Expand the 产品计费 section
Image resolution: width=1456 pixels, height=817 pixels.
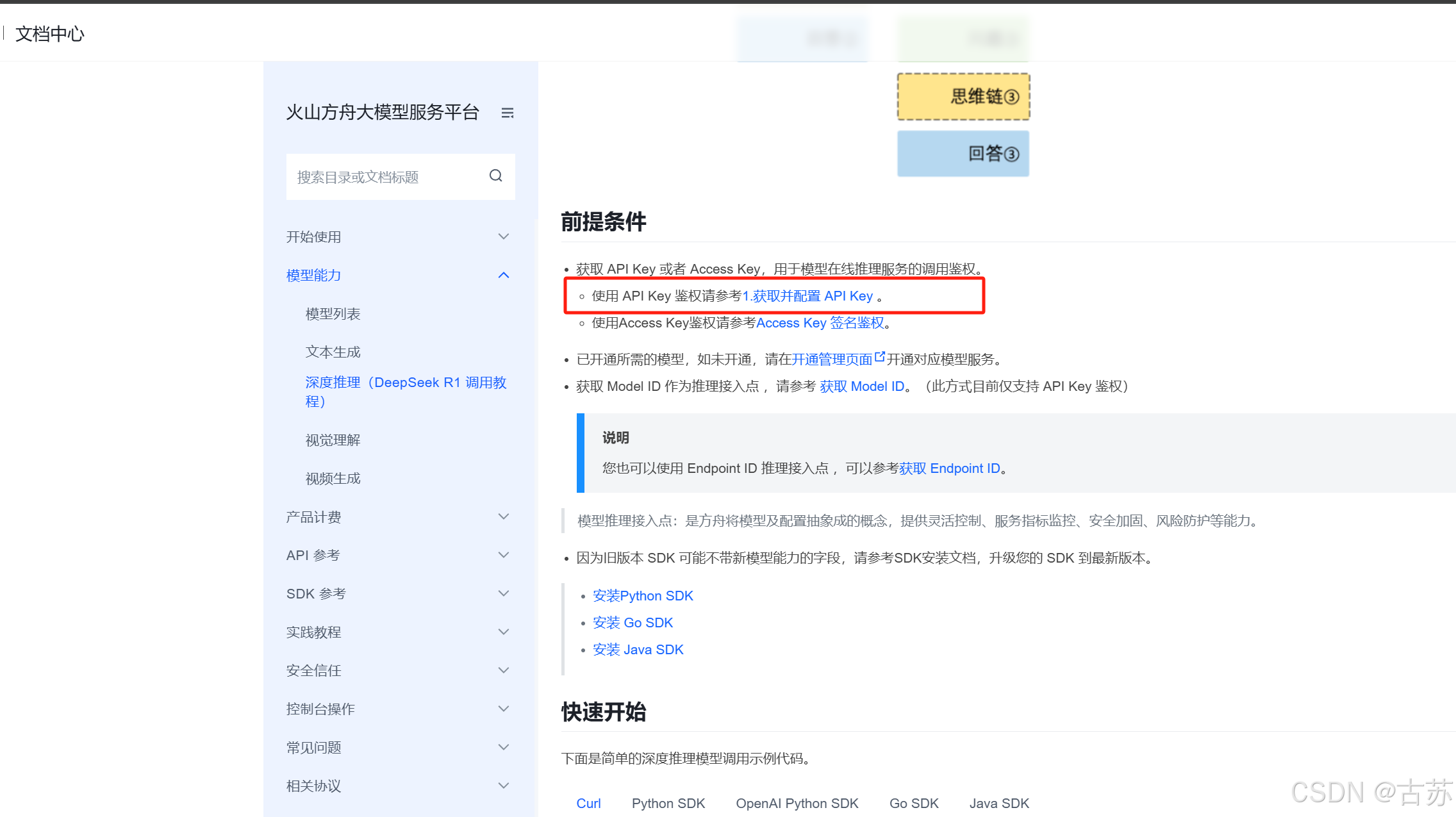[x=504, y=516]
